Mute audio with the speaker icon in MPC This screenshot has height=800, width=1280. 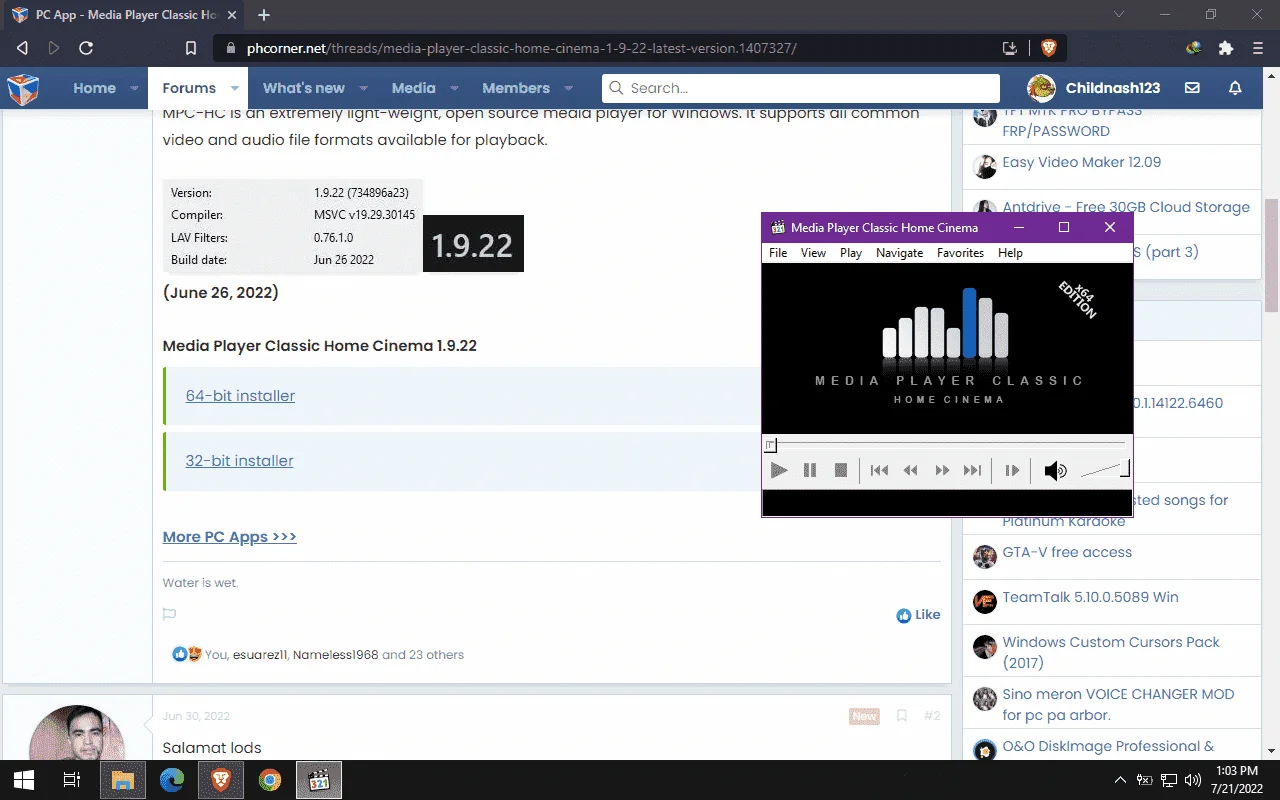1055,471
